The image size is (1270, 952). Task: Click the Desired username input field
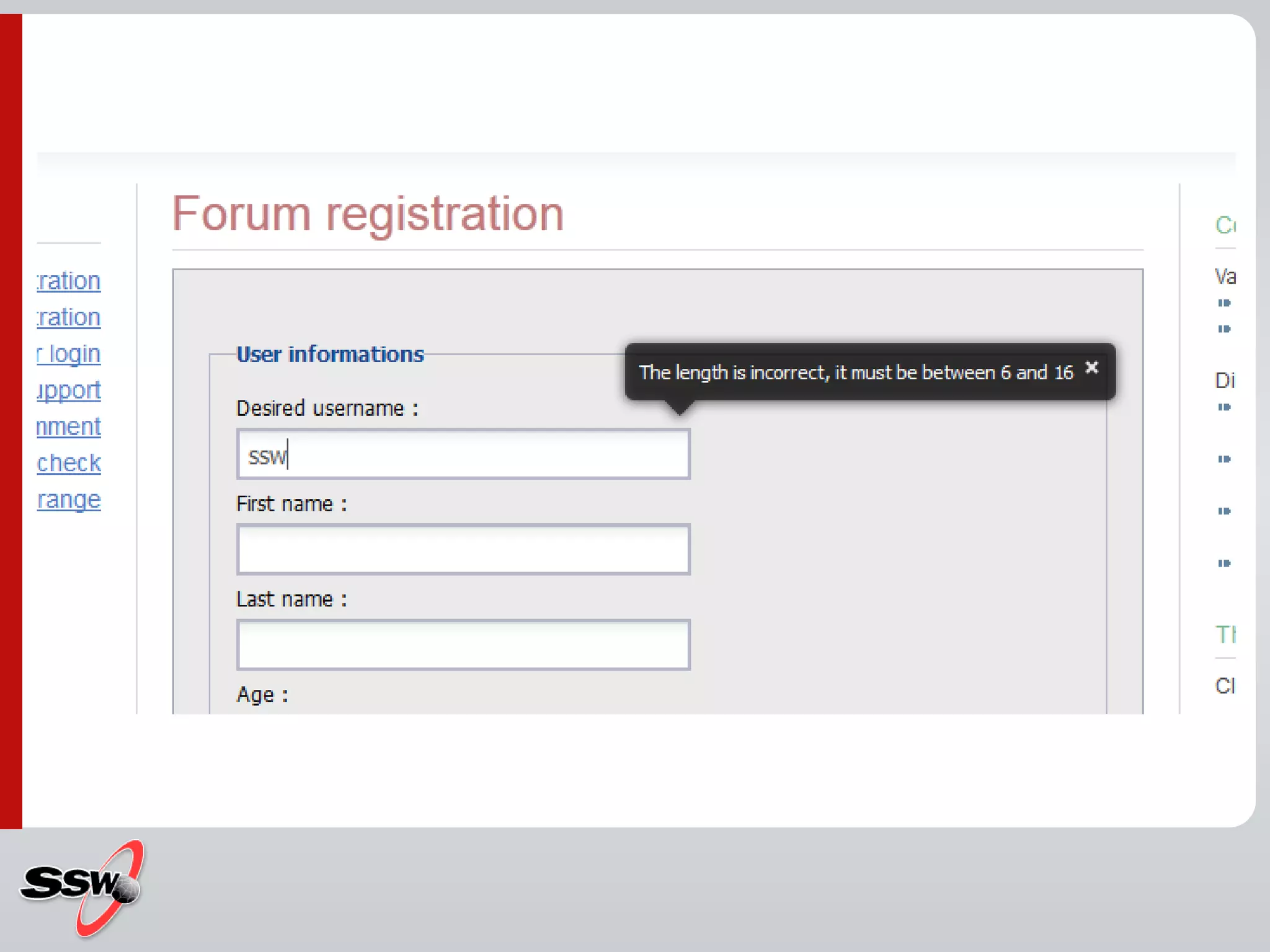(463, 454)
